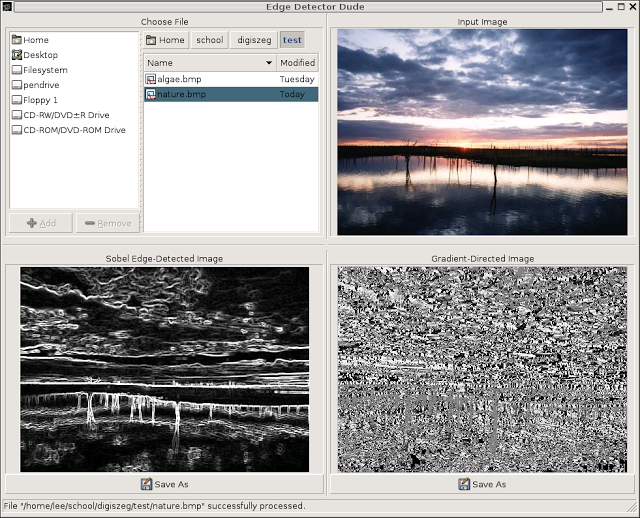Save the Gradient-Directed image
This screenshot has height=518, width=640.
(x=482, y=484)
